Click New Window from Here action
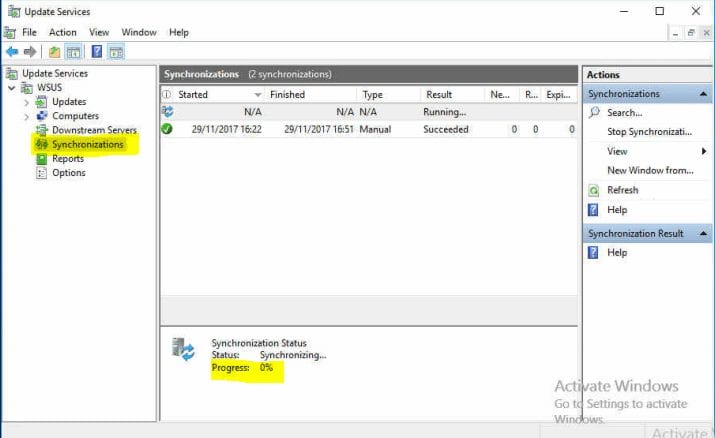The width and height of the screenshot is (715, 438). point(650,170)
